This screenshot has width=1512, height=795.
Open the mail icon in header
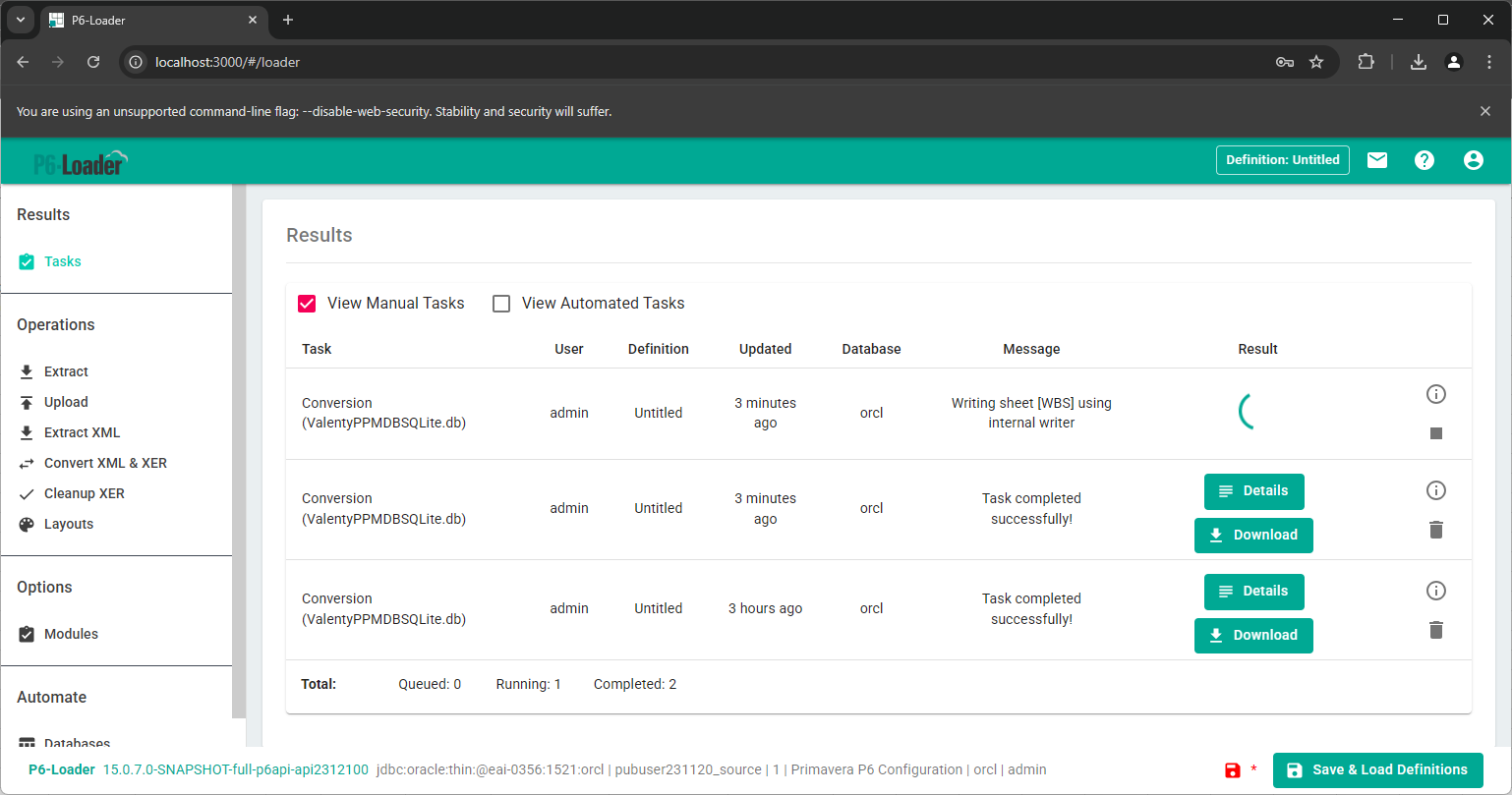[1376, 160]
